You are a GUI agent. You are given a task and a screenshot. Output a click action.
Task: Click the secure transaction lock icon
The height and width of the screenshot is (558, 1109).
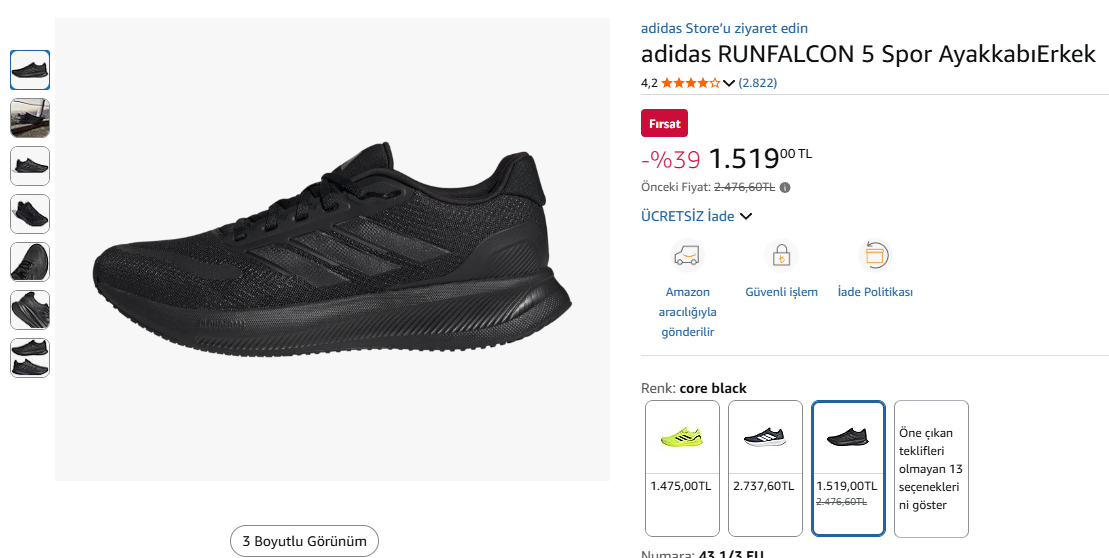click(781, 256)
